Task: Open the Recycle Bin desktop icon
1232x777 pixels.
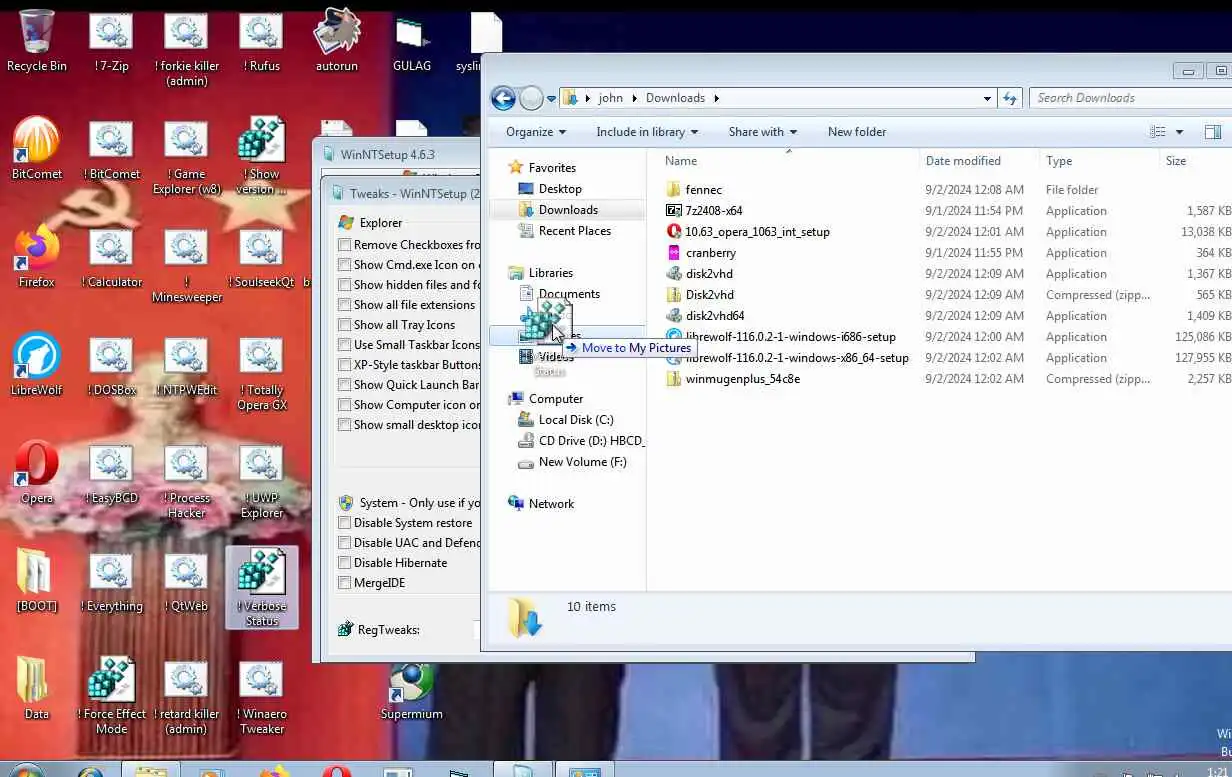Action: (x=37, y=42)
